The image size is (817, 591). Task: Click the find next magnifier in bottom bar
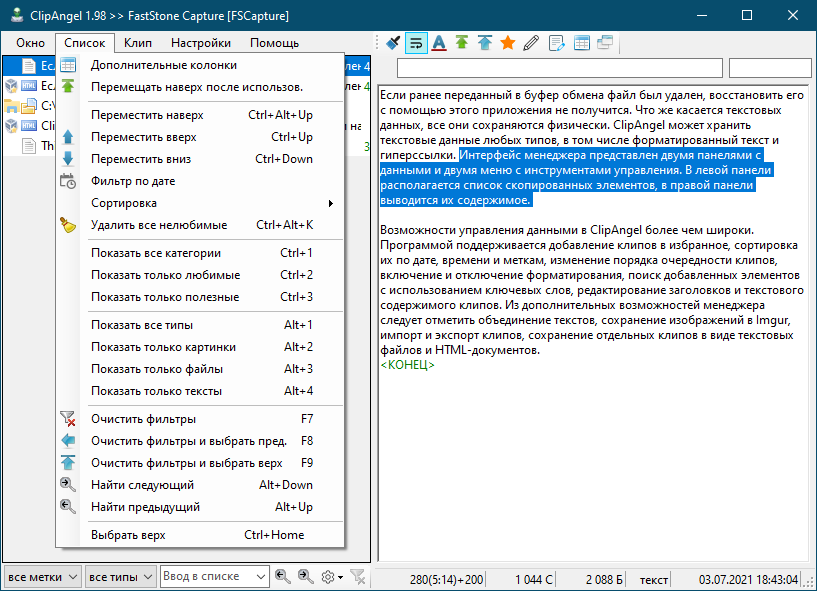point(305,576)
